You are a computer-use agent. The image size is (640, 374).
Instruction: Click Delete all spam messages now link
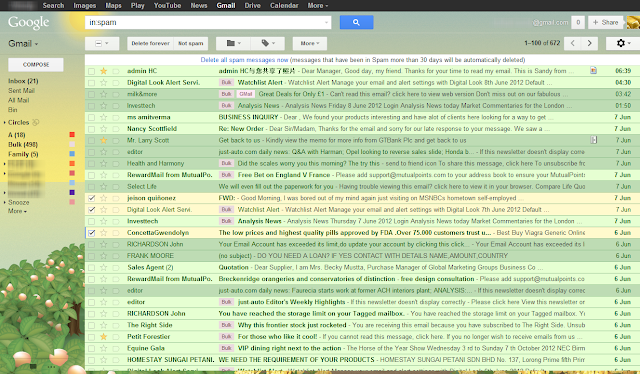pos(244,60)
